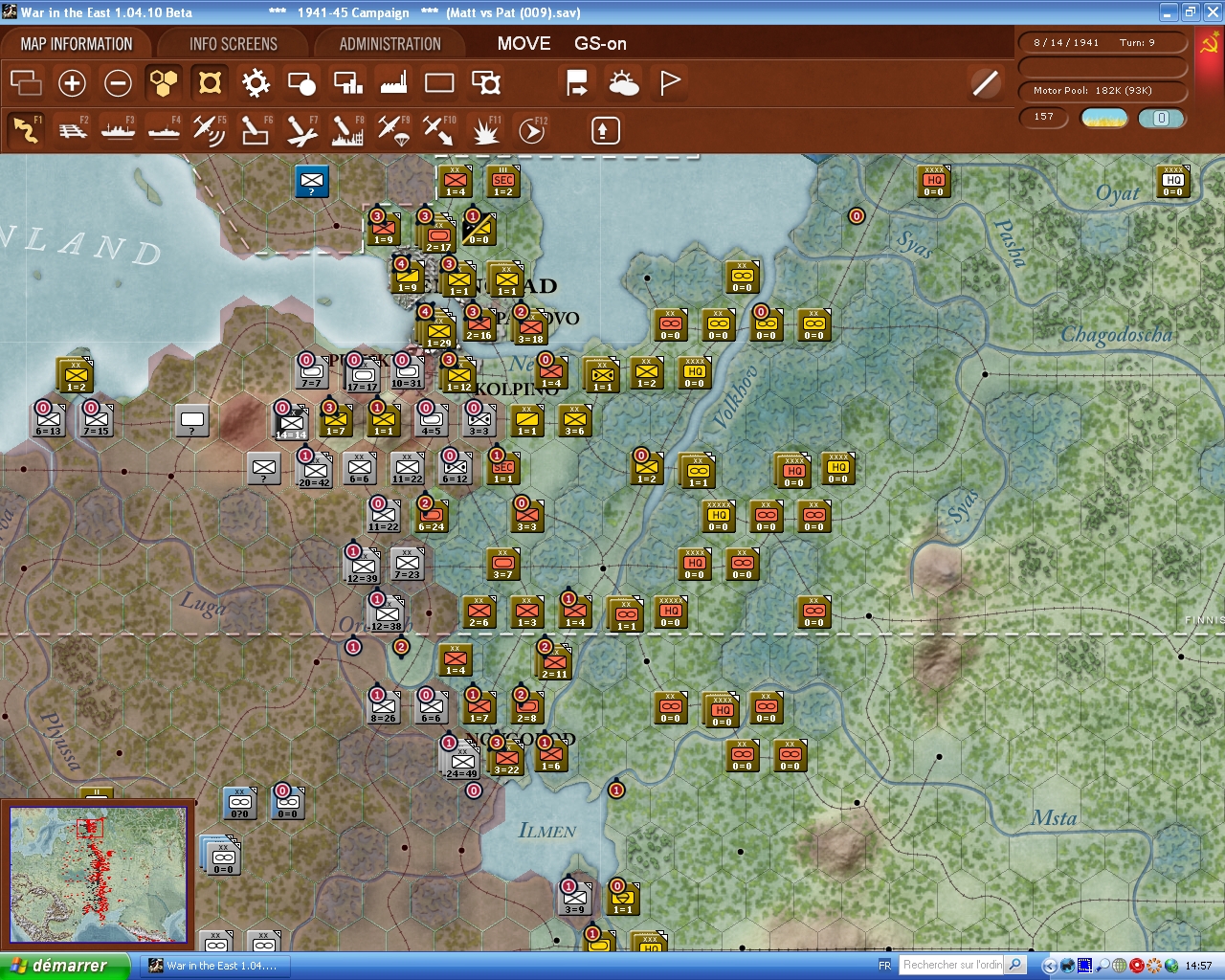Toggle the highlighted enemy hex button

[x=210, y=83]
